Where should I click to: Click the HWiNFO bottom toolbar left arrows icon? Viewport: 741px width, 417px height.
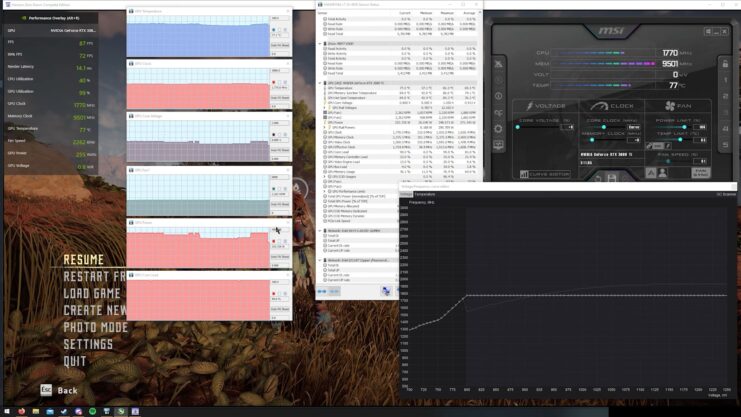coord(322,291)
